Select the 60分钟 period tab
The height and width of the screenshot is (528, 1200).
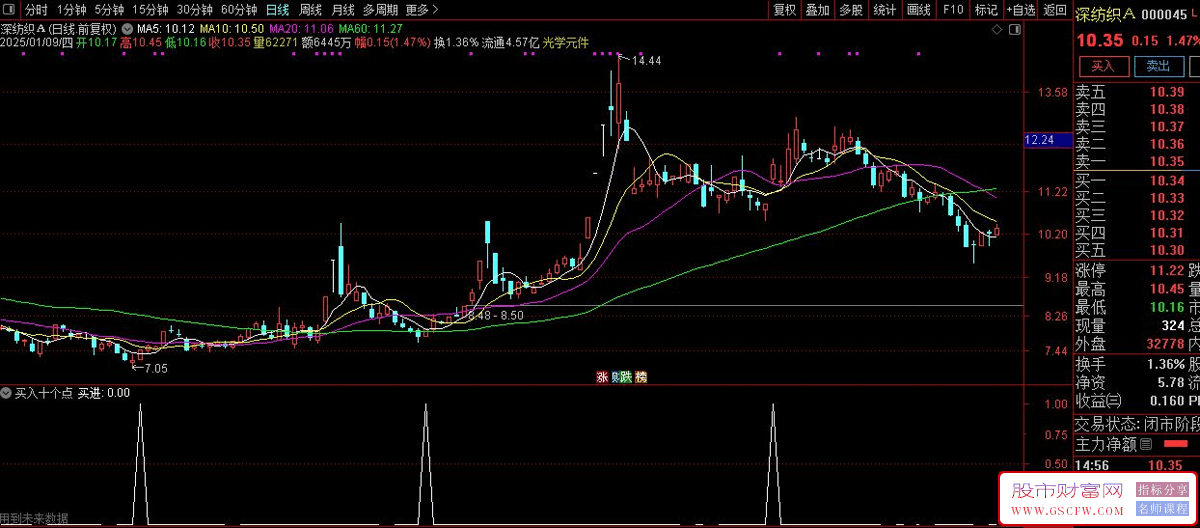click(x=238, y=10)
